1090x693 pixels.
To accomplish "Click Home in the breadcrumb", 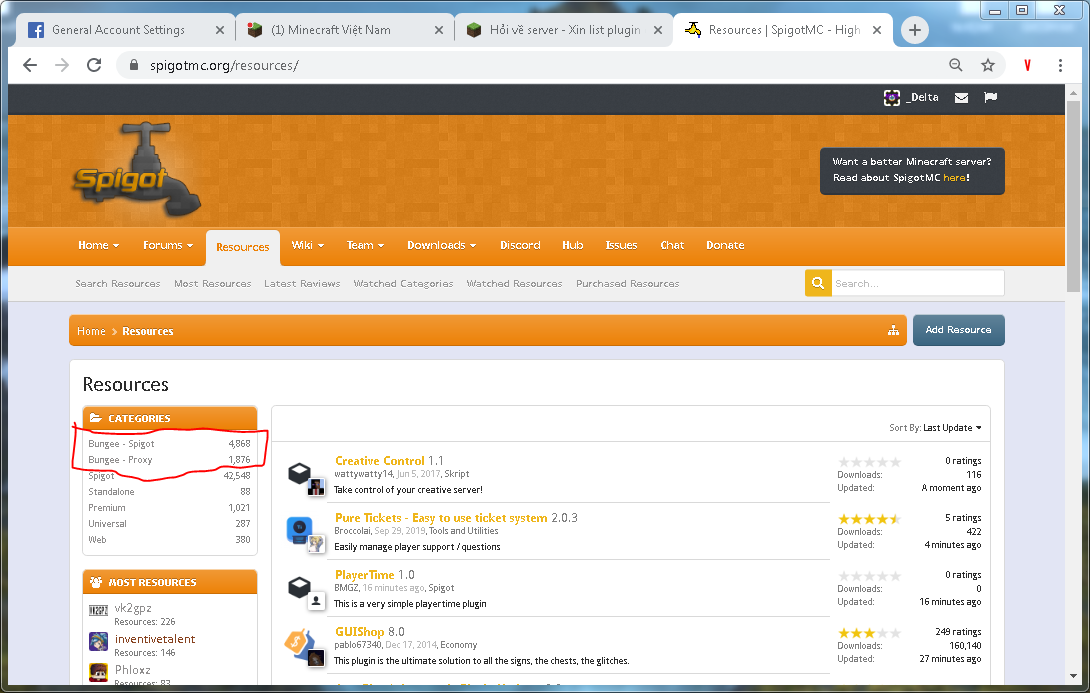I will tap(91, 331).
